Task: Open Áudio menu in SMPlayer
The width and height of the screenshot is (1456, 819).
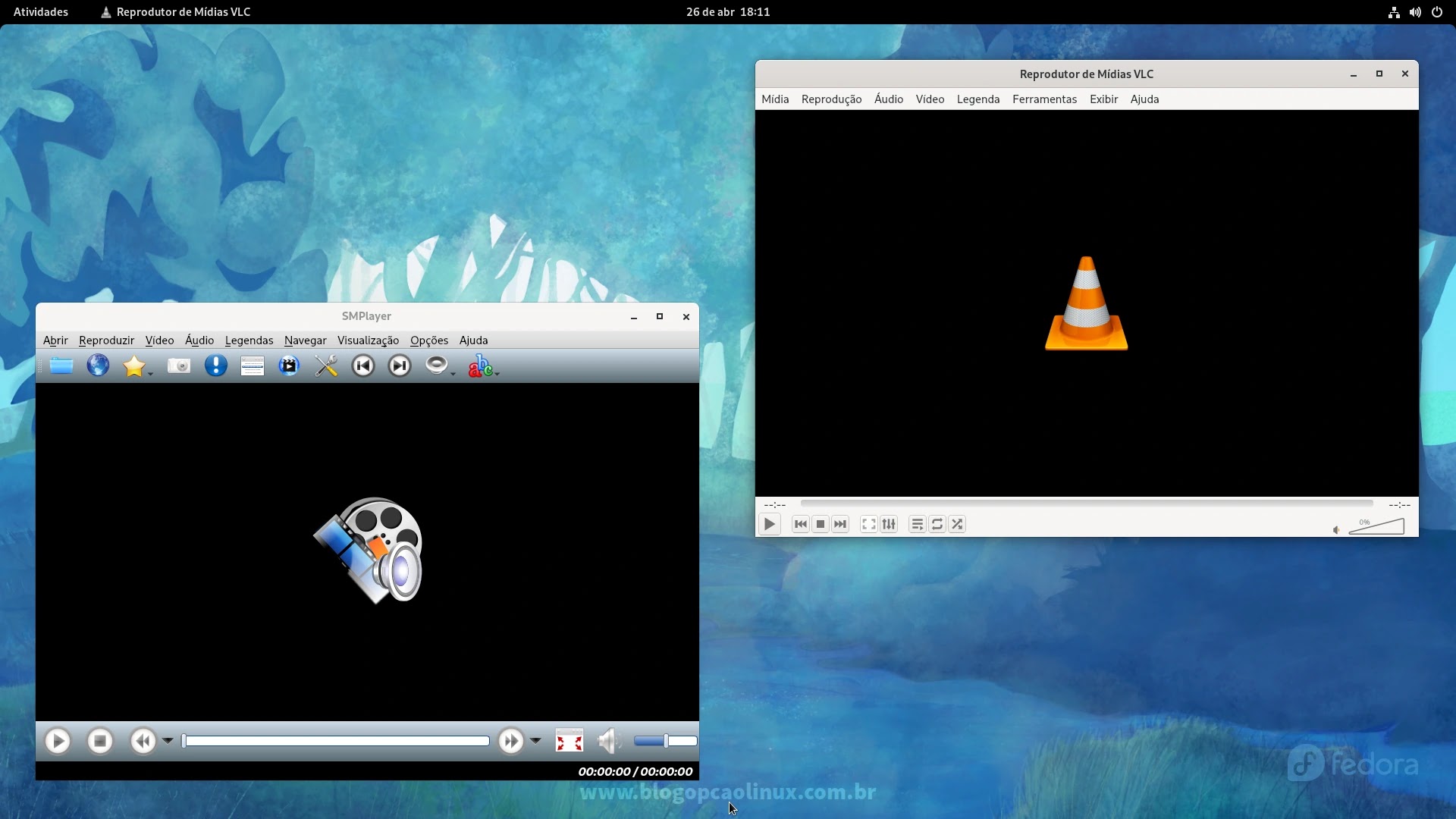Action: (x=199, y=340)
